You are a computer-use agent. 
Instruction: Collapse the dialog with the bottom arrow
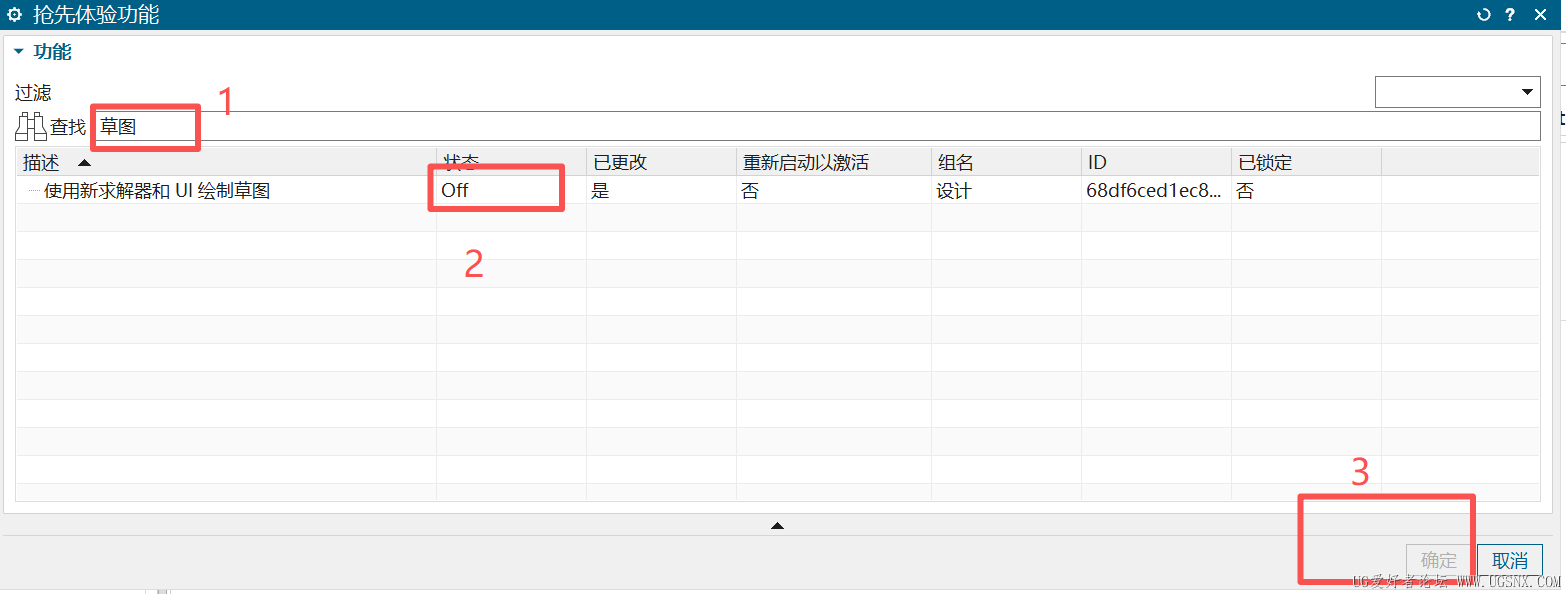pos(777,525)
